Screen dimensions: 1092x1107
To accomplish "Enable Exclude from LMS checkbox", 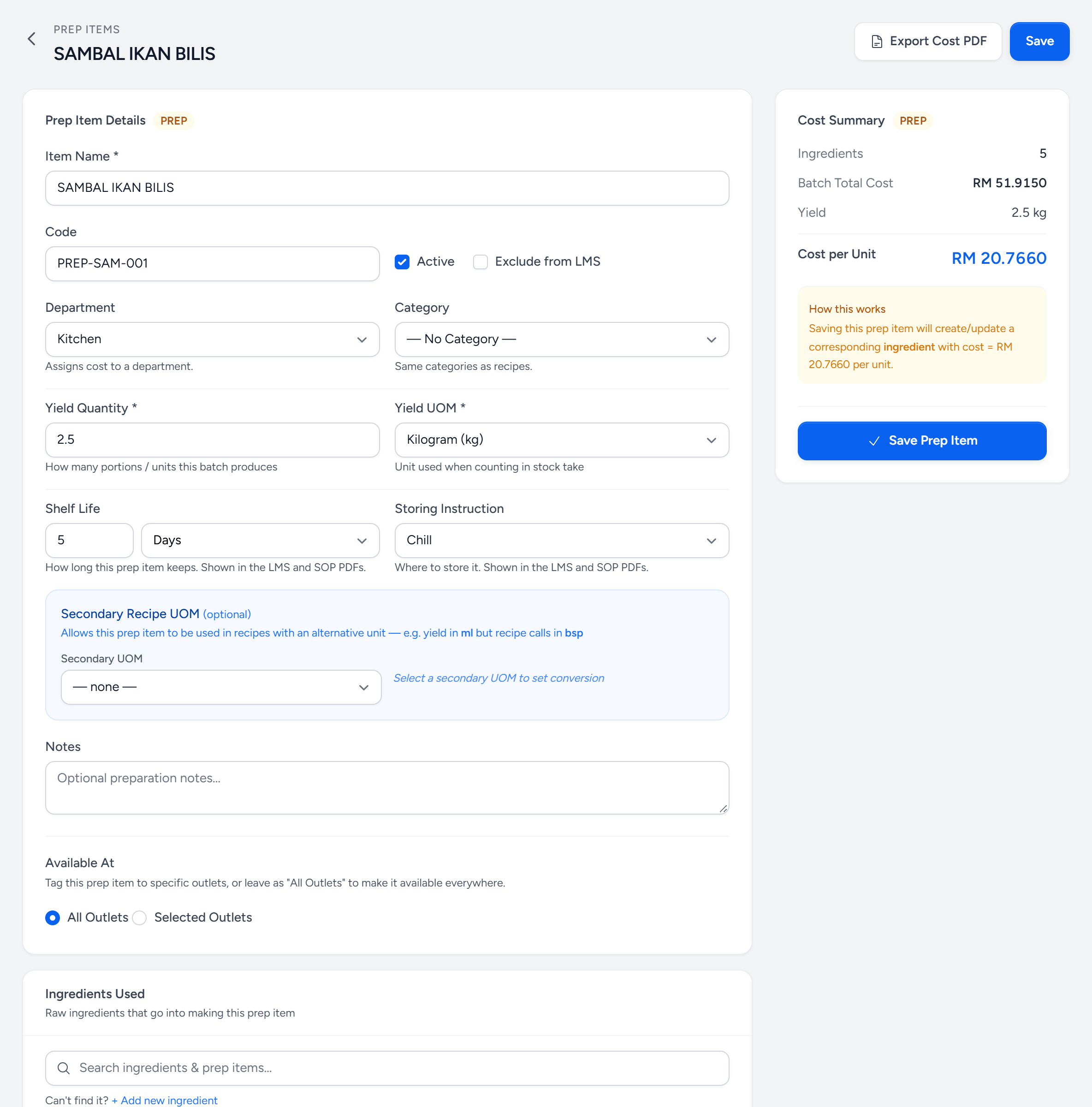I will pos(480,262).
